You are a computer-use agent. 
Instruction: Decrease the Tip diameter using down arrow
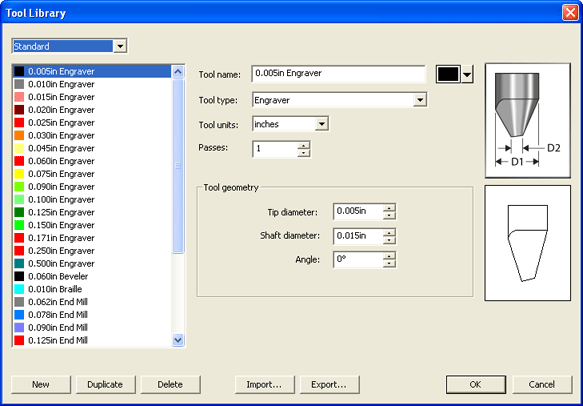[x=389, y=215]
